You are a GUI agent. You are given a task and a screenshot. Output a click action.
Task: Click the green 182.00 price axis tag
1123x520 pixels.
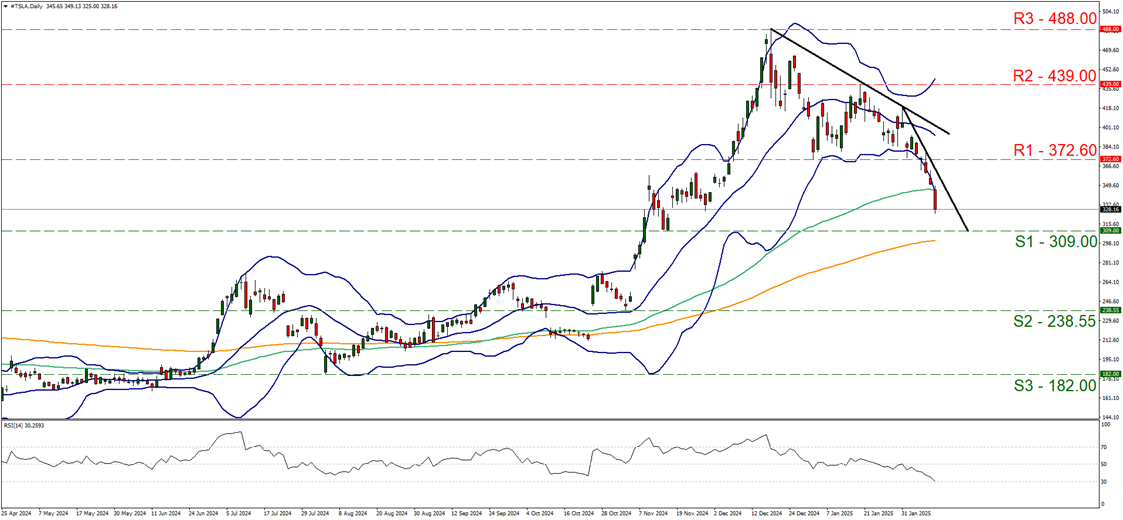pos(1108,374)
